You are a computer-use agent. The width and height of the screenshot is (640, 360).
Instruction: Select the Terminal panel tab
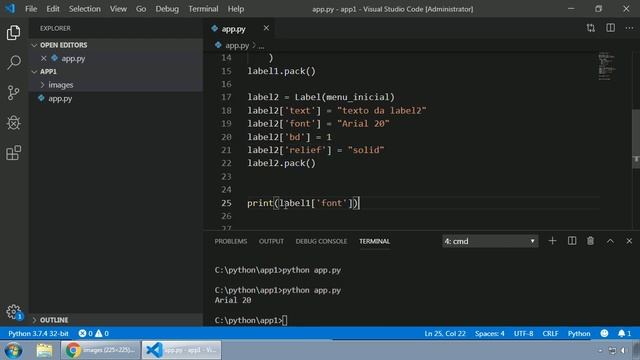point(374,241)
